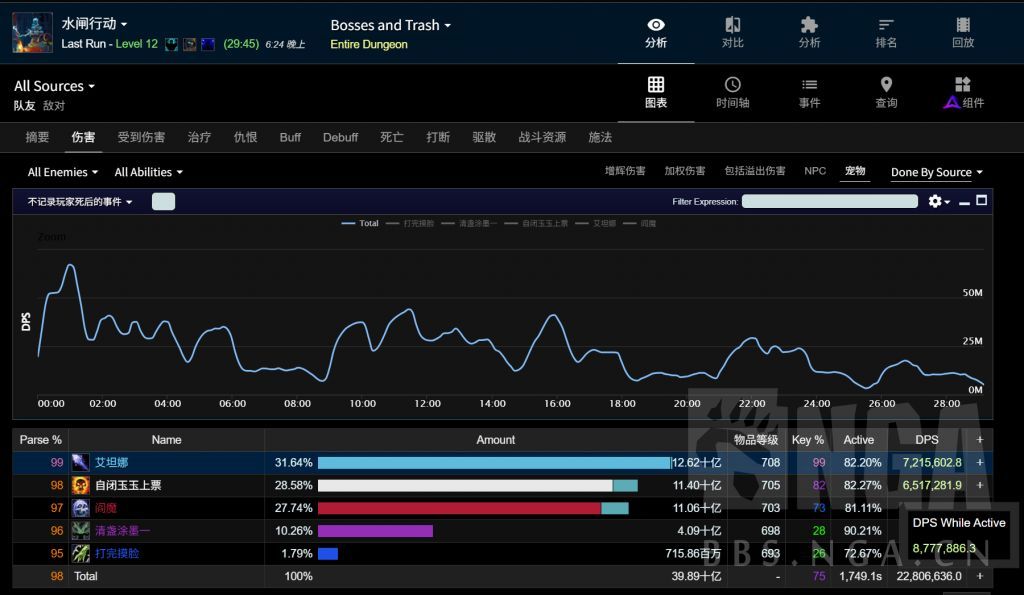The height and width of the screenshot is (595, 1024).
Task: Toggle the 宠物 pets filter
Action: click(855, 171)
